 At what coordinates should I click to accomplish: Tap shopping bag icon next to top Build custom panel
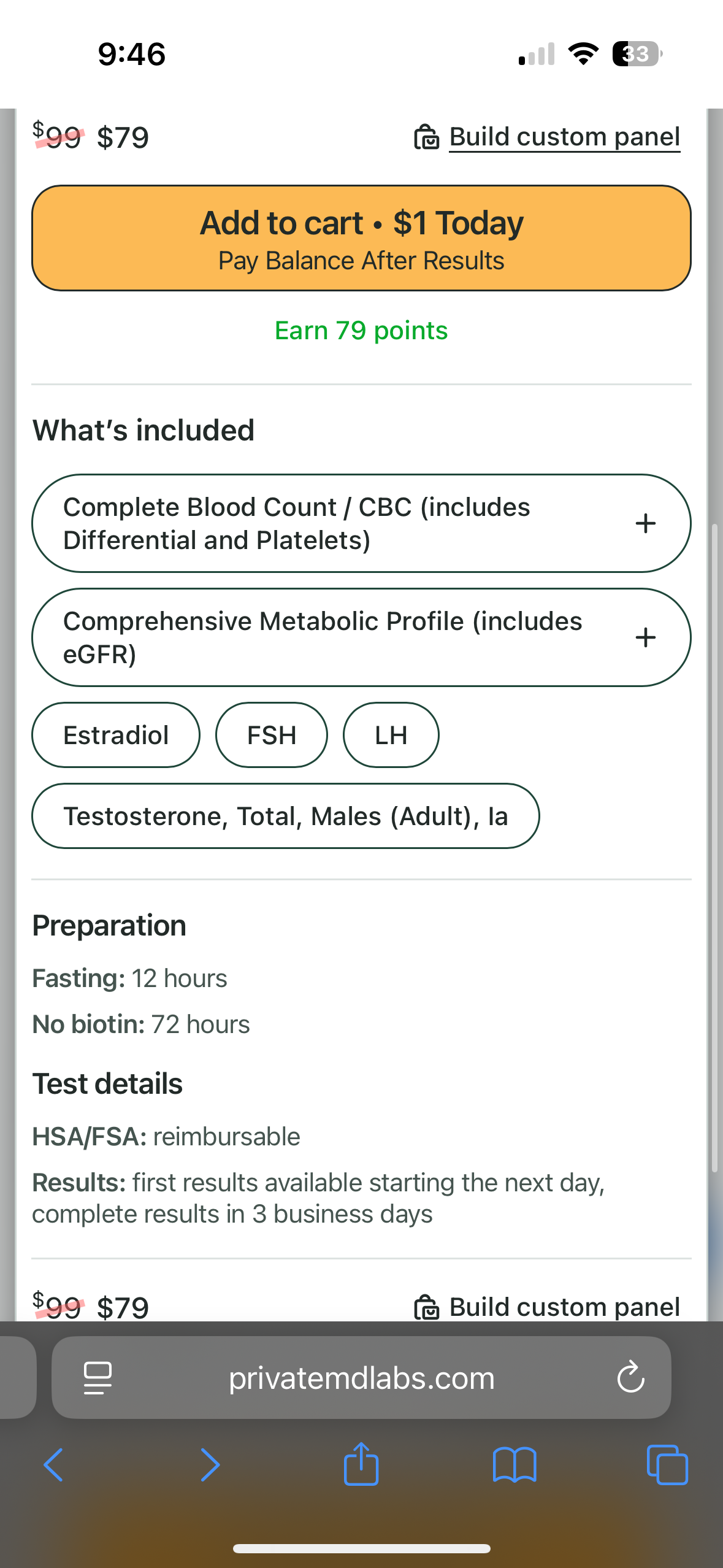[427, 137]
